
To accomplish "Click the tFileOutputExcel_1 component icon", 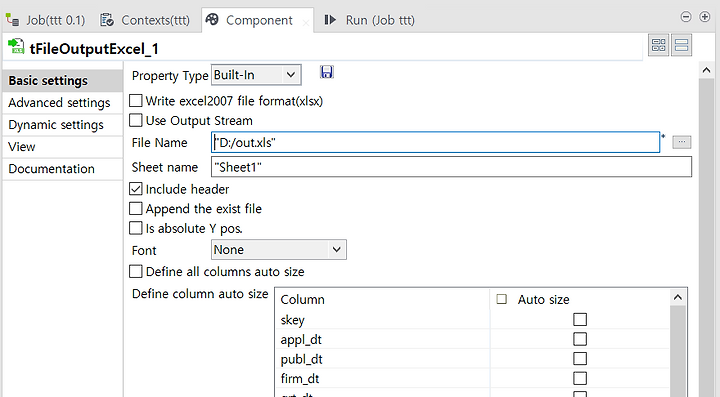I will (x=16, y=46).
